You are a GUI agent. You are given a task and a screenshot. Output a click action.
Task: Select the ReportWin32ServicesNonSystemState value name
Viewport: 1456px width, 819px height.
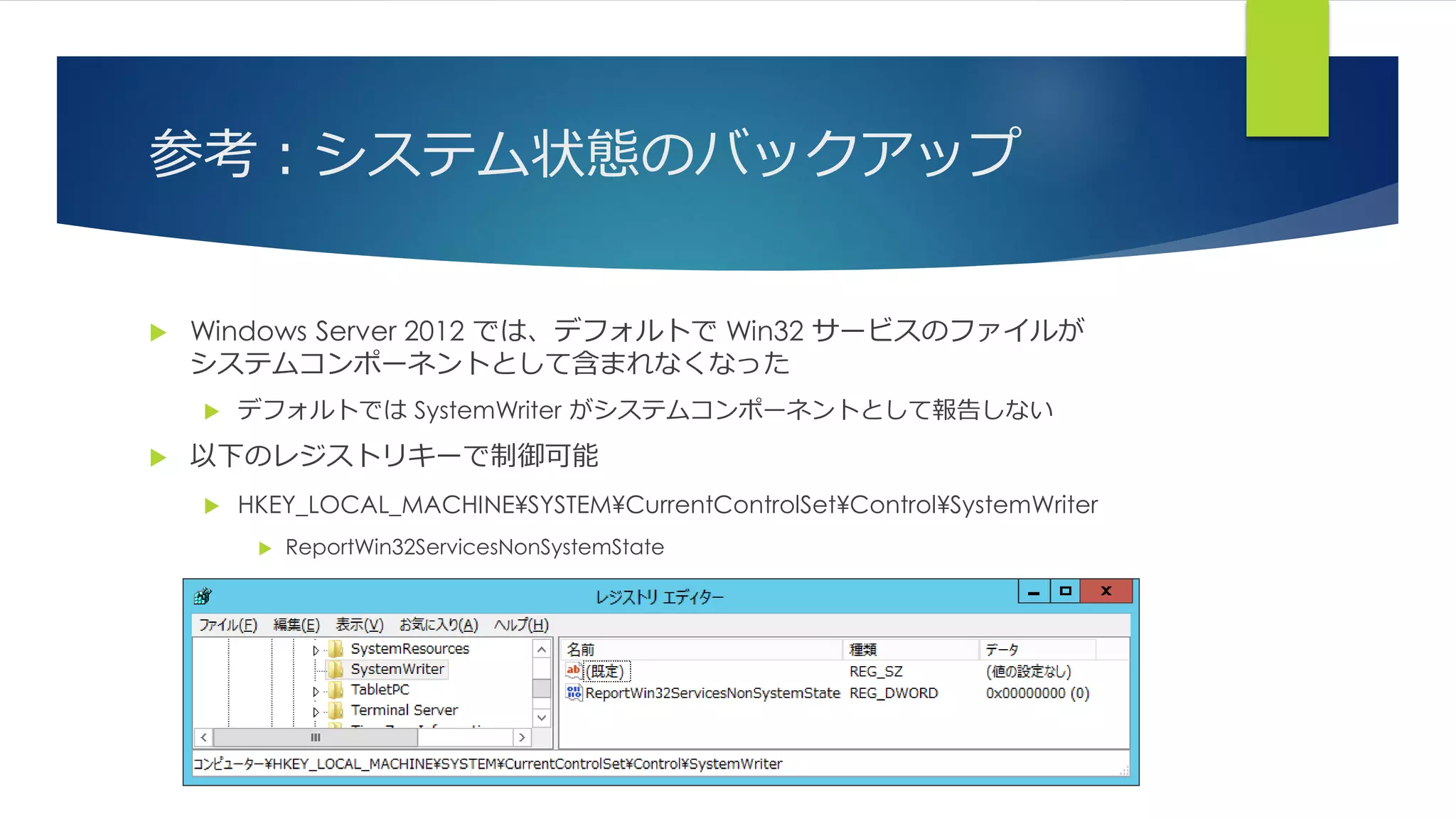[x=712, y=693]
